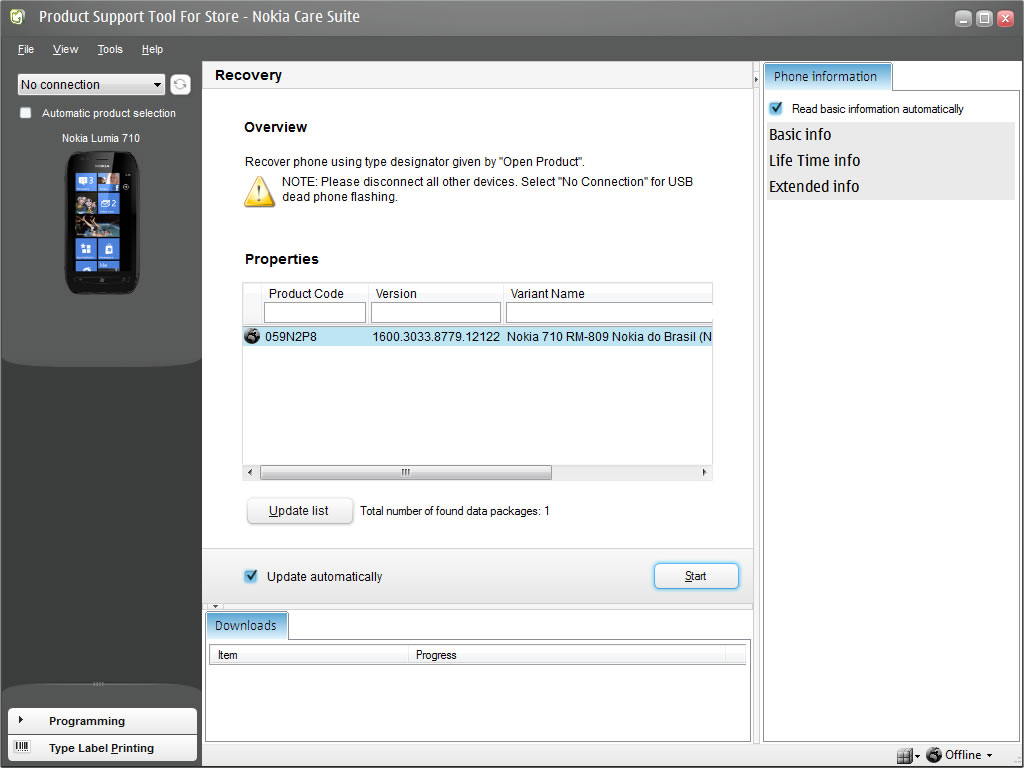1024x768 pixels.
Task: Click the Product Code column header
Action: pyautogui.click(x=315, y=293)
